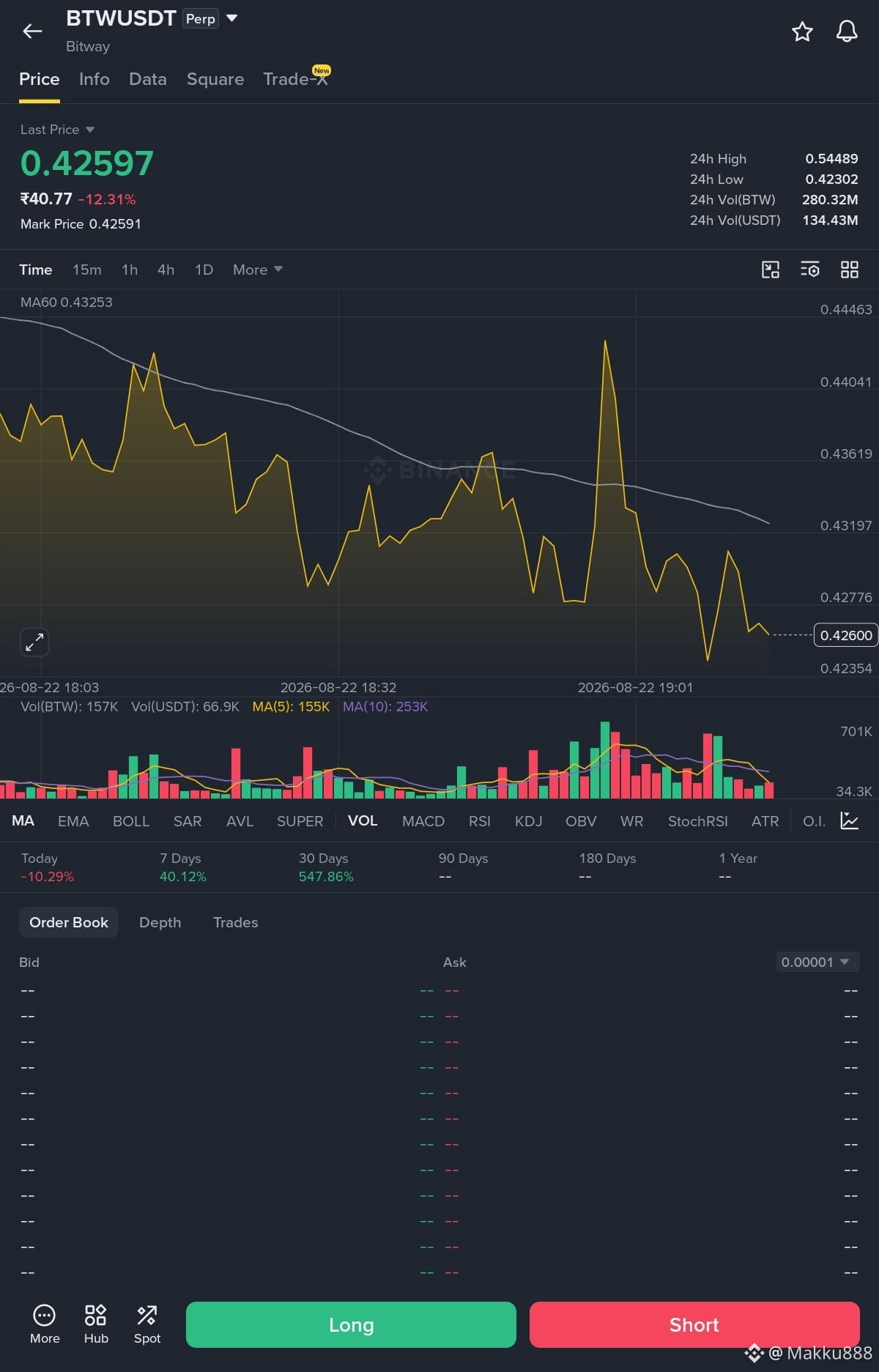This screenshot has height=1372, width=879.
Task: Click the Today -10.29% performance
Action: (48, 867)
